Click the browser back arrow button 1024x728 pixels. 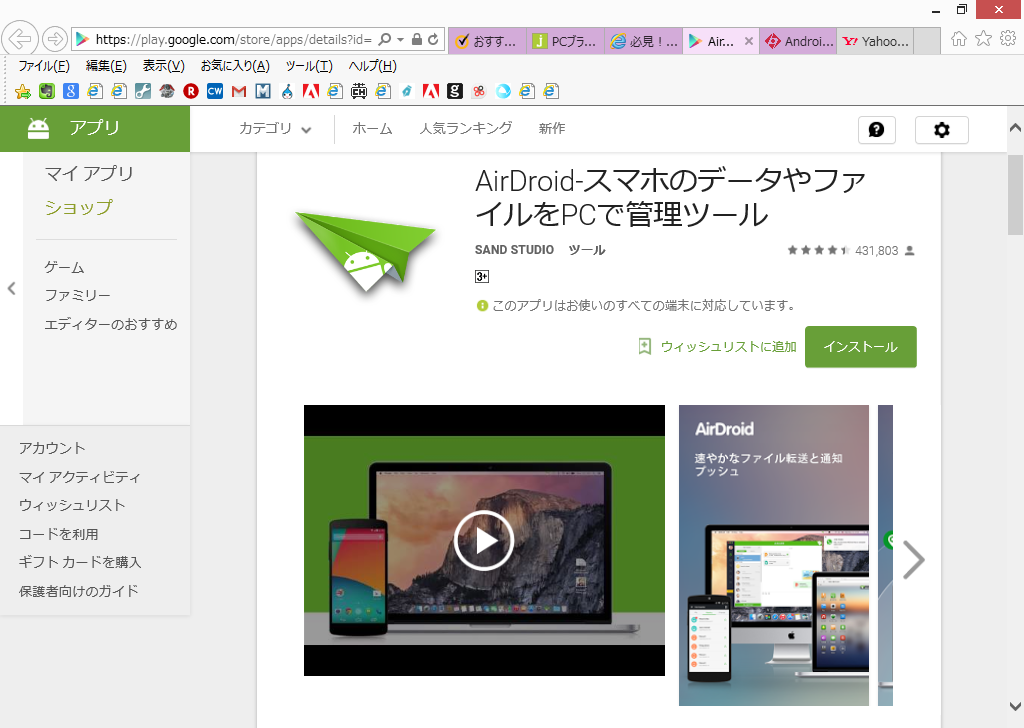click(x=20, y=39)
